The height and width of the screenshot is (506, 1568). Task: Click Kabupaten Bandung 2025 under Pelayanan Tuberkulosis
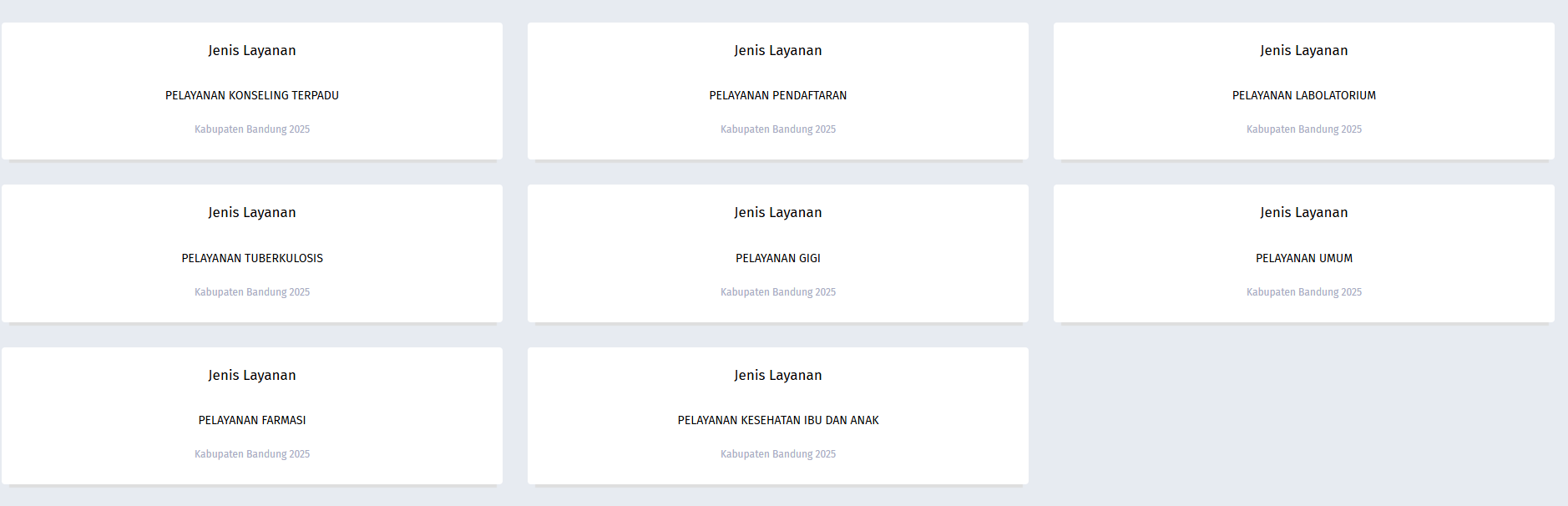251,292
